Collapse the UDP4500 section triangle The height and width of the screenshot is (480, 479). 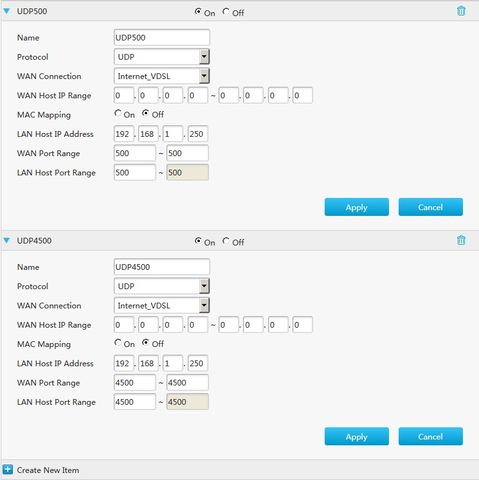coord(7,240)
